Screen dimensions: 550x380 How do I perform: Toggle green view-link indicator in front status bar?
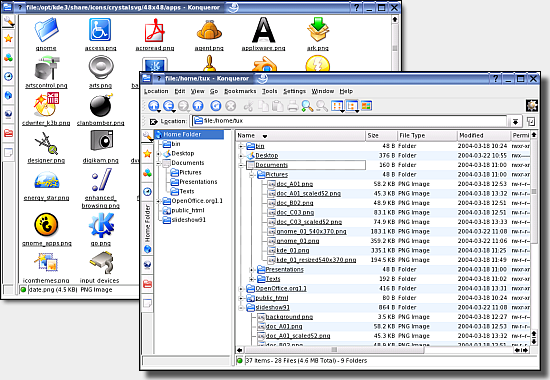pos(240,360)
